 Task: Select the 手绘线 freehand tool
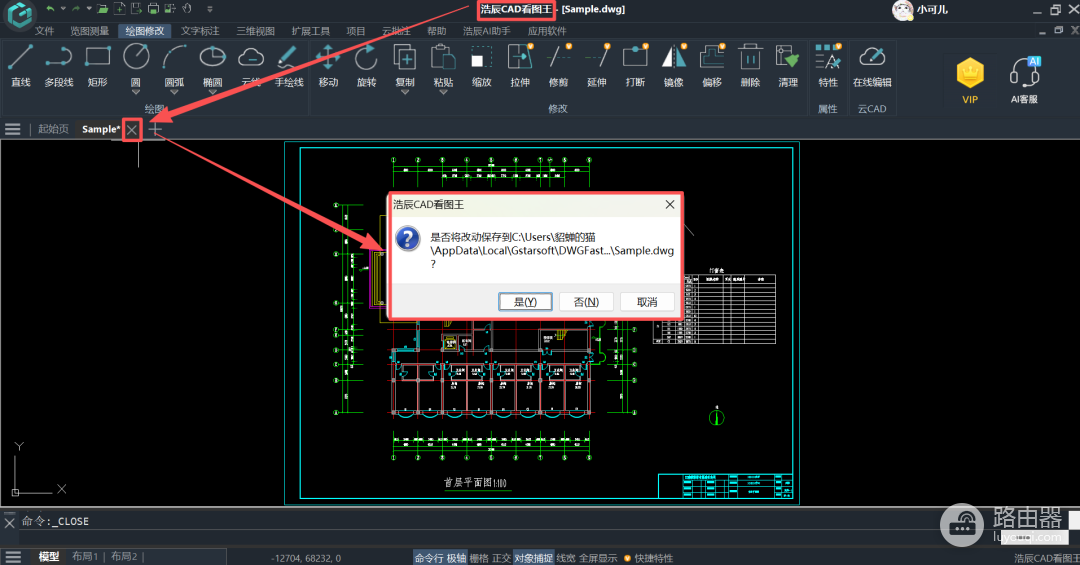click(x=289, y=66)
